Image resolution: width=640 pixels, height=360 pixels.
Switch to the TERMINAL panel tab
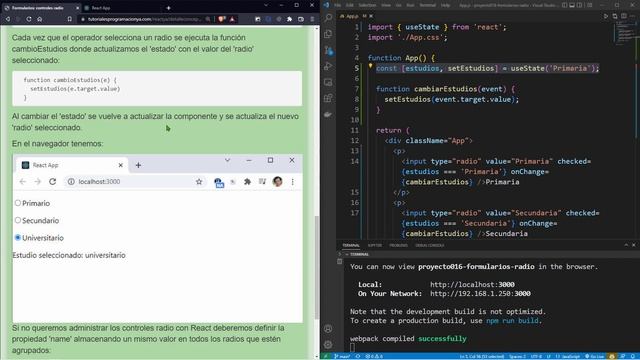tap(351, 245)
